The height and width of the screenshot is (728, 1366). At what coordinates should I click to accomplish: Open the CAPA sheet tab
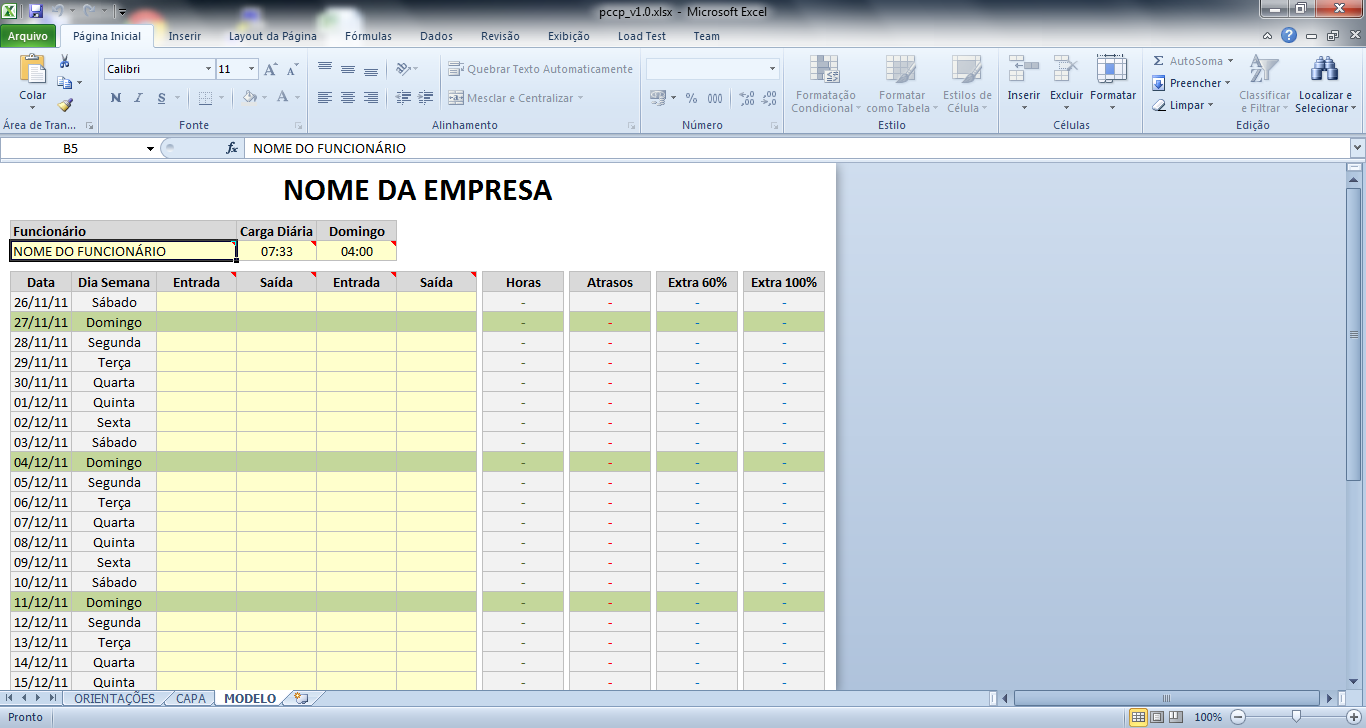click(190, 698)
